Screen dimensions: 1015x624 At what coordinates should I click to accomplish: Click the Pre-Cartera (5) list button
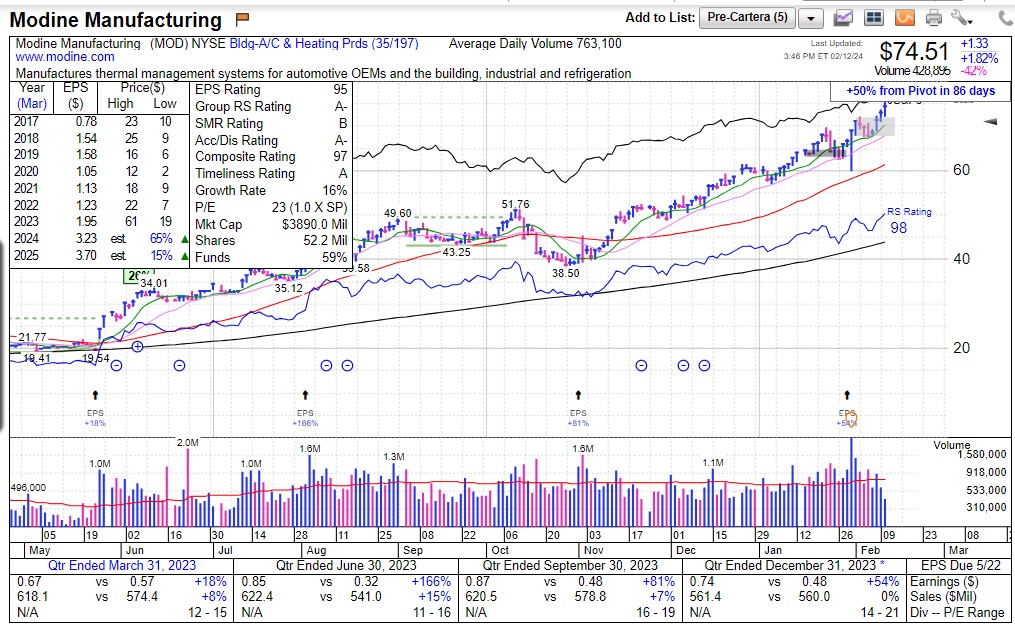tap(748, 17)
